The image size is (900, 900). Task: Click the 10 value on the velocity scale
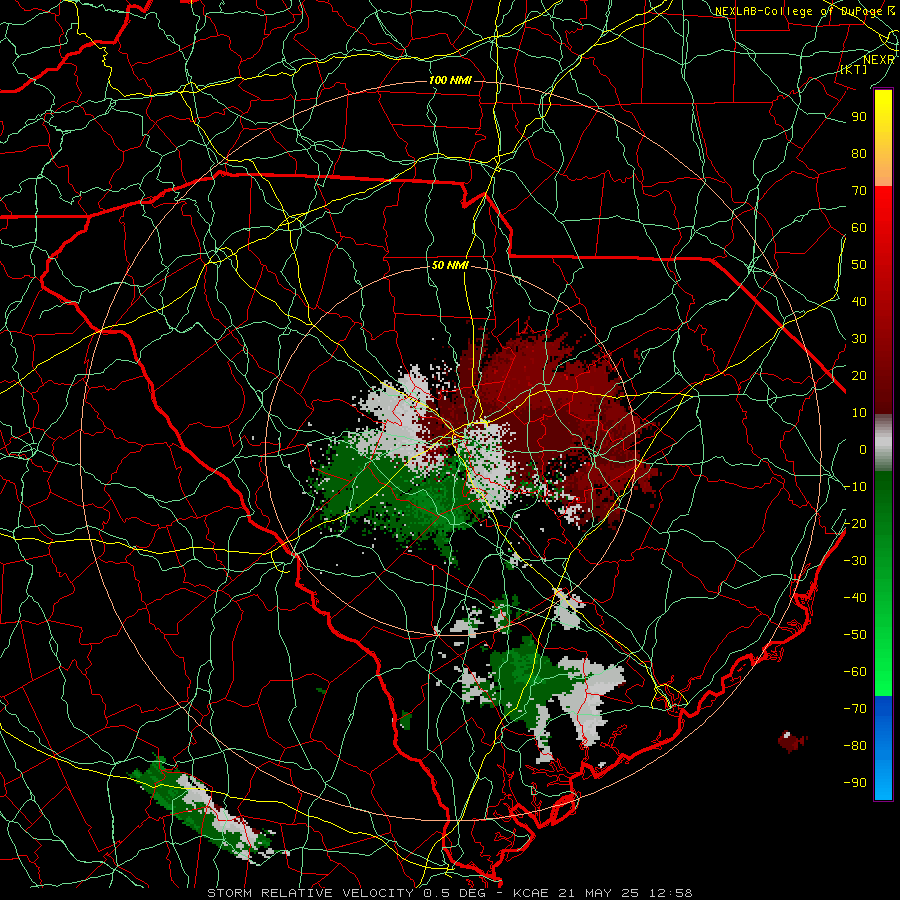pos(859,413)
